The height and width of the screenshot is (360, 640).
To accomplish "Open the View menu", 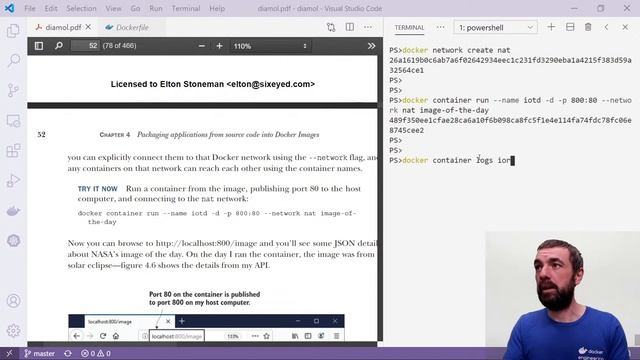I will point(113,8).
